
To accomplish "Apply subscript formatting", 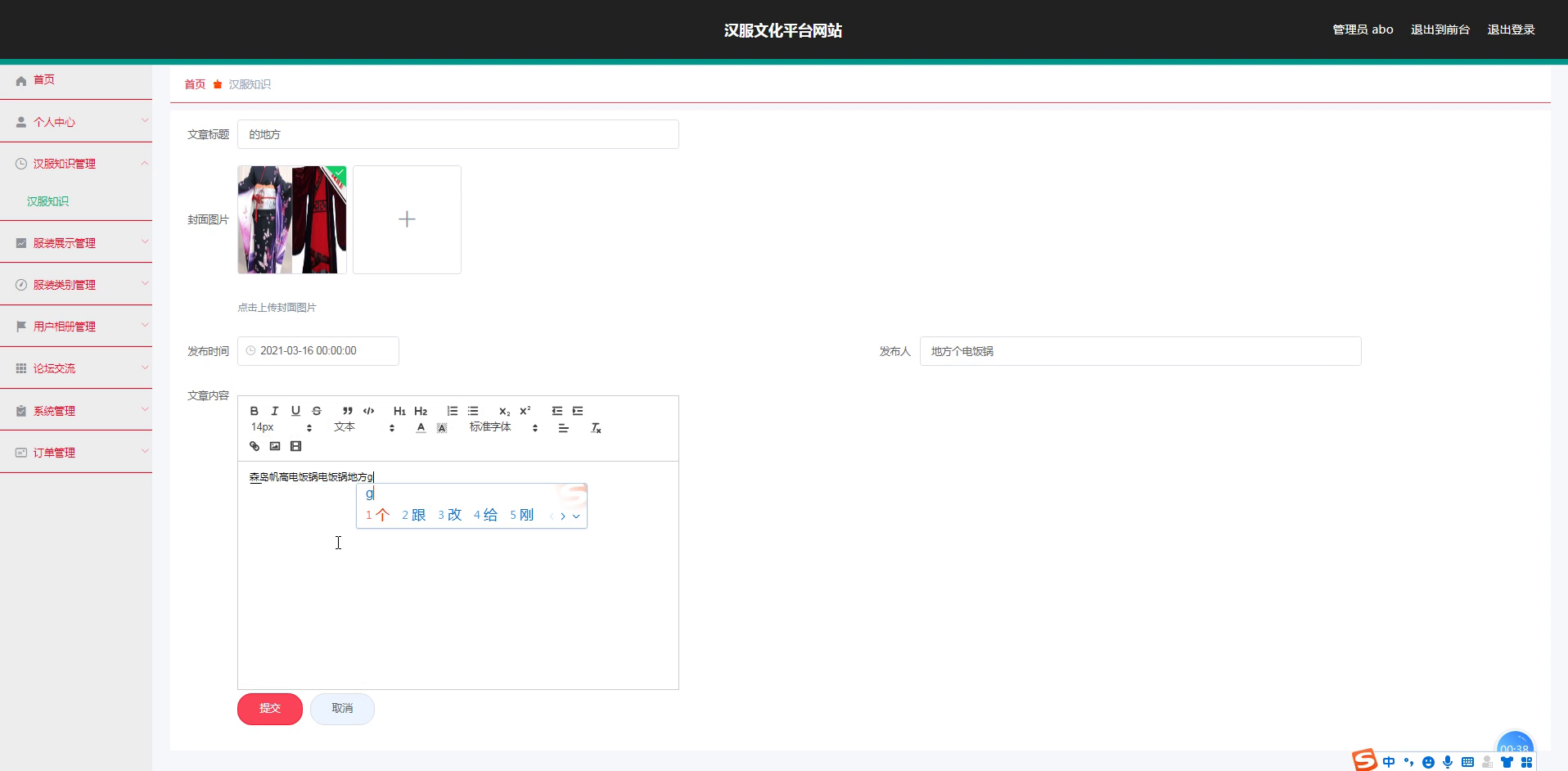I will 504,411.
